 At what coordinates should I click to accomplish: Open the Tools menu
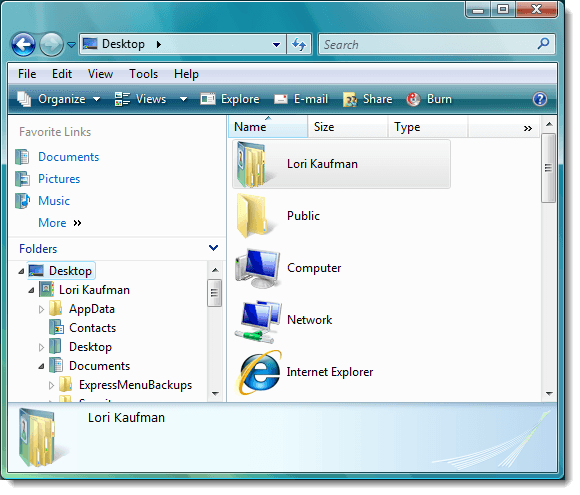point(144,74)
